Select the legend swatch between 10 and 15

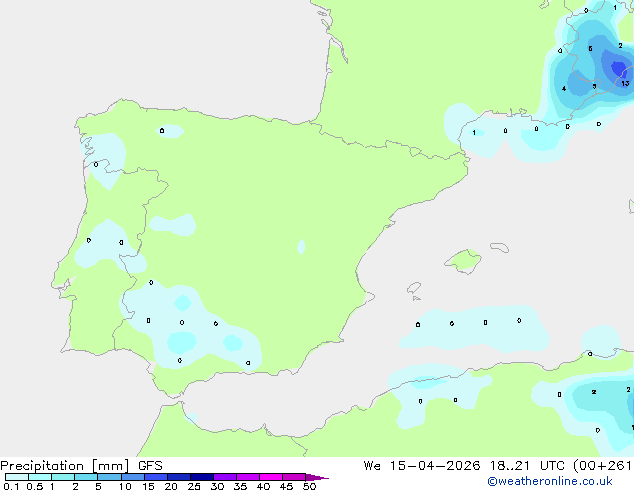[x=133, y=477]
